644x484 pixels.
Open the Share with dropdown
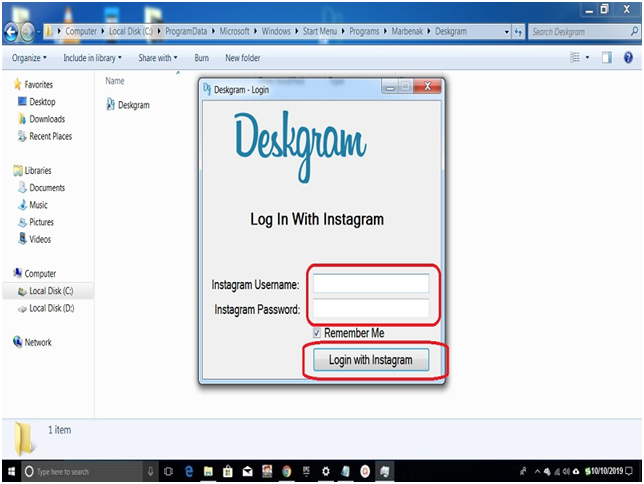(158, 58)
